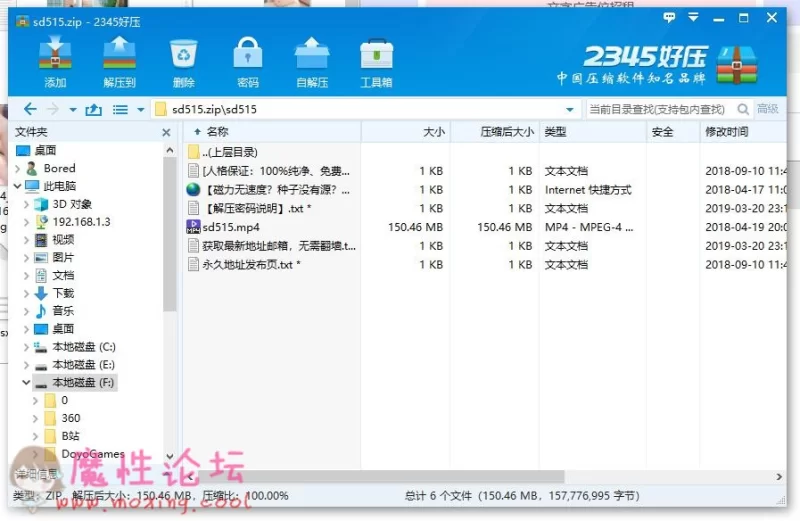Open the title bar menu dropdown arrow

693,18
